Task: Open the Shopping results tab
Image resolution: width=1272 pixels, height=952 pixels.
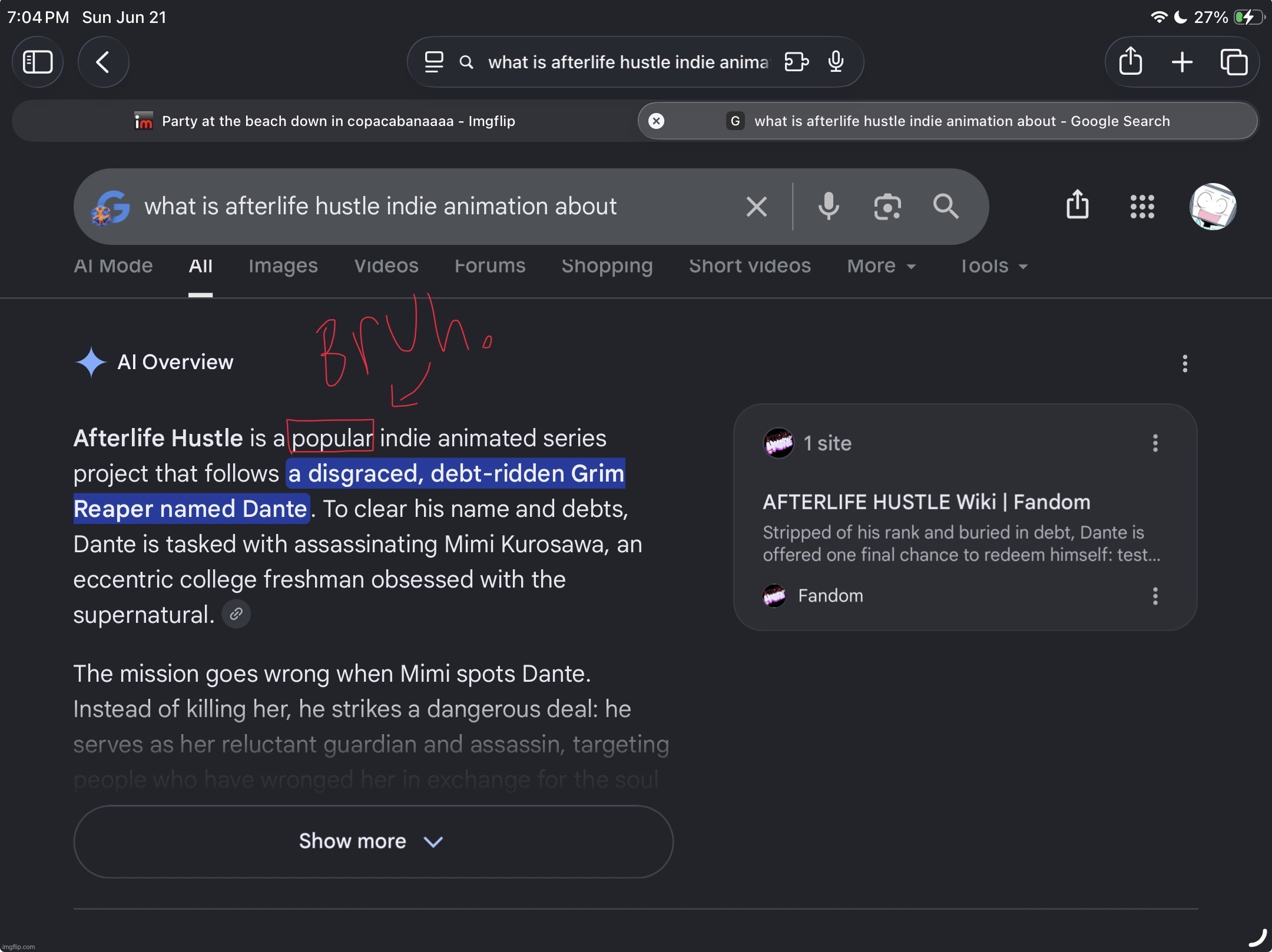Action: coord(607,266)
